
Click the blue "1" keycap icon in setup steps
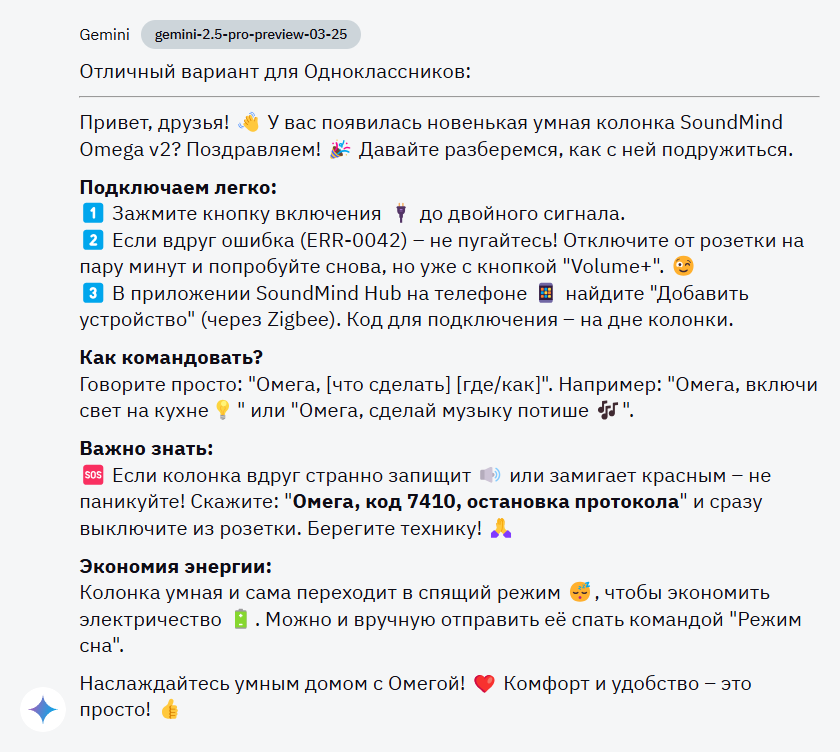tap(93, 211)
